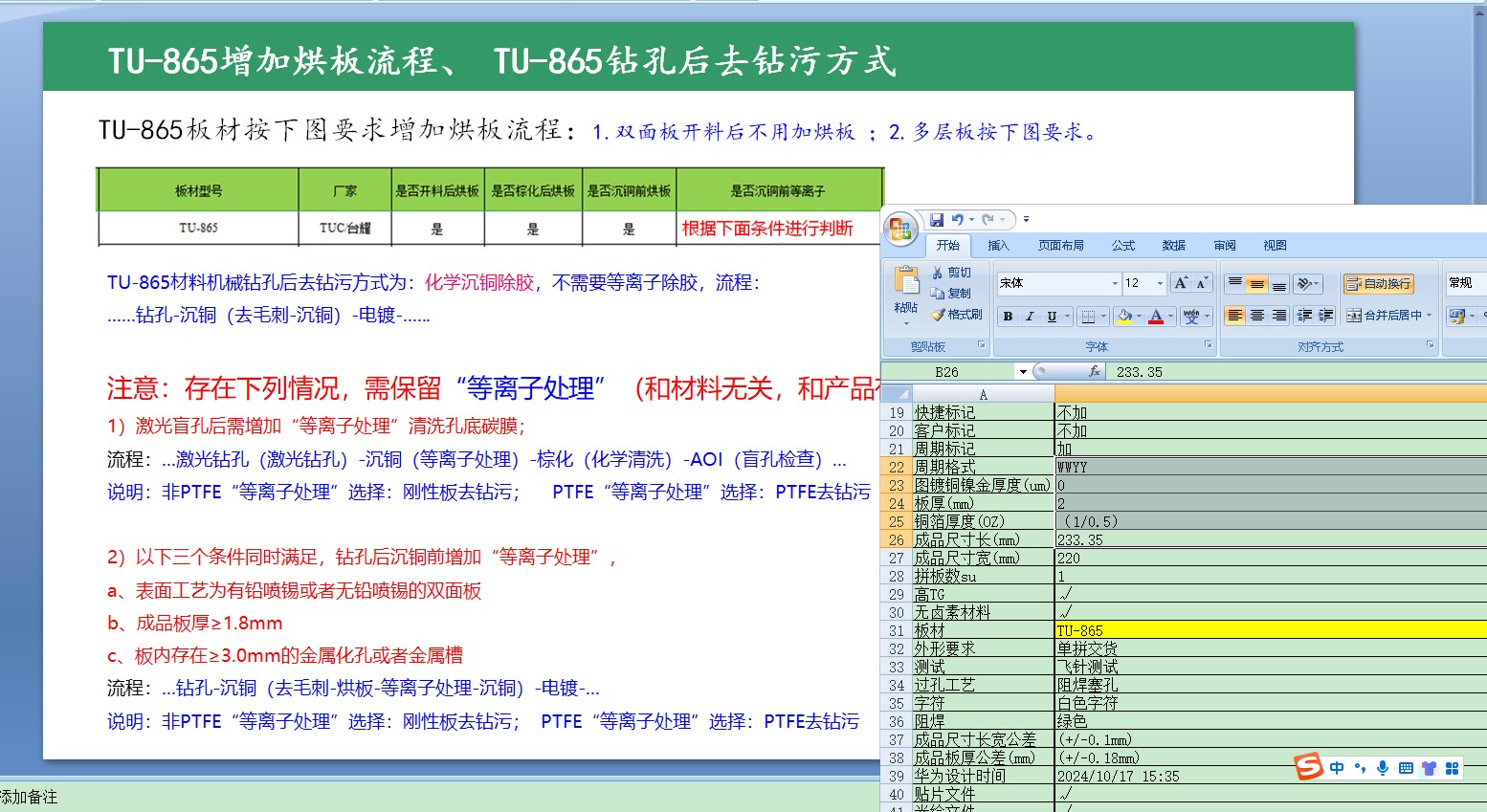Click the formula bar showing 233.35

pyautogui.click(x=1298, y=372)
